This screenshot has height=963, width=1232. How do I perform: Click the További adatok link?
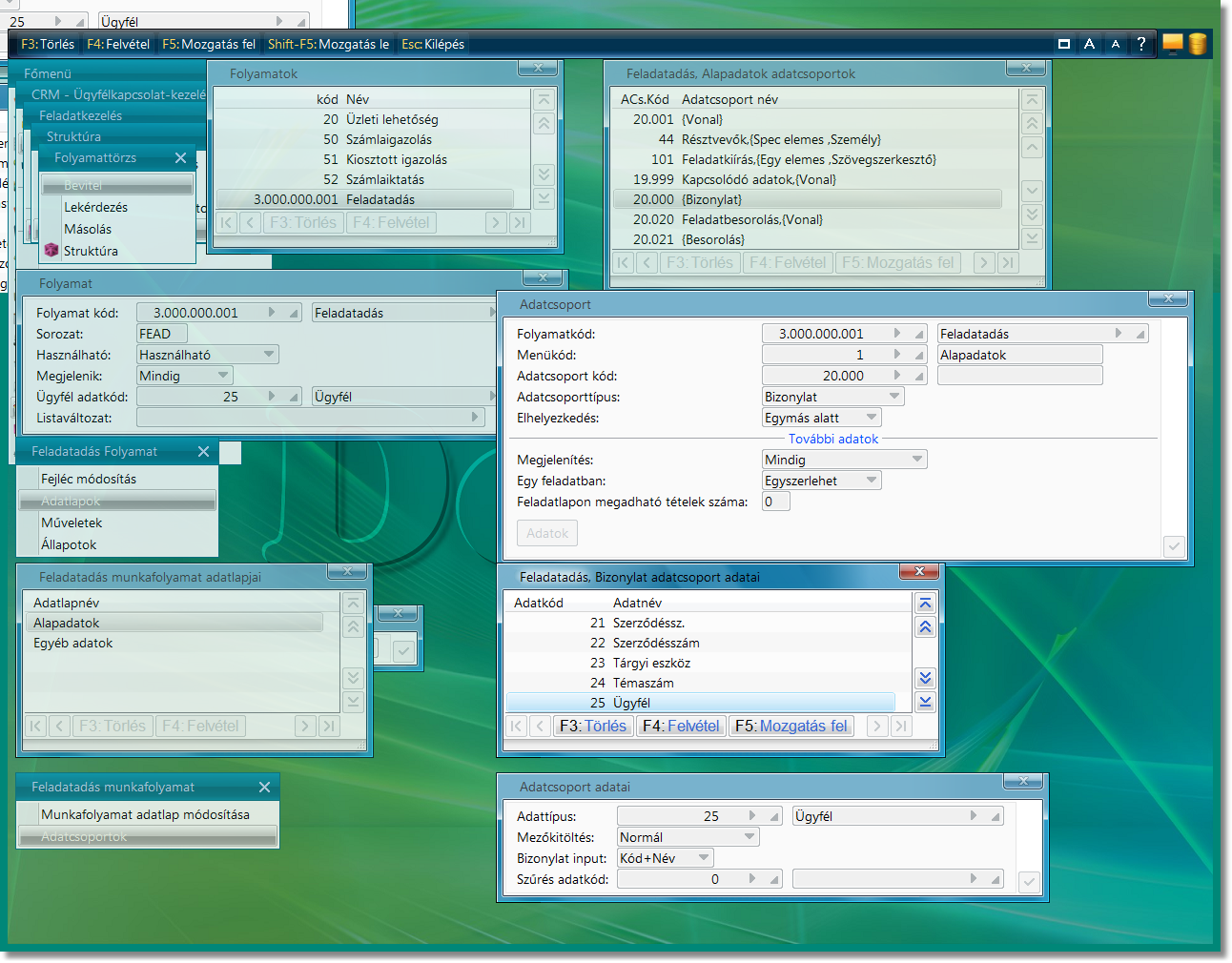click(x=833, y=439)
